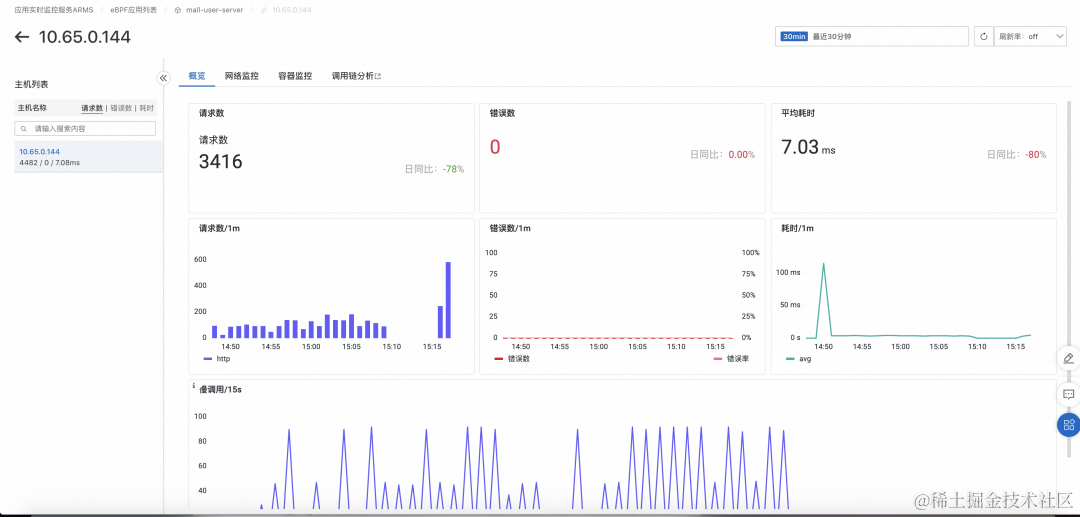Click the red 0 error count value
This screenshot has height=517, width=1080.
tap(495, 147)
